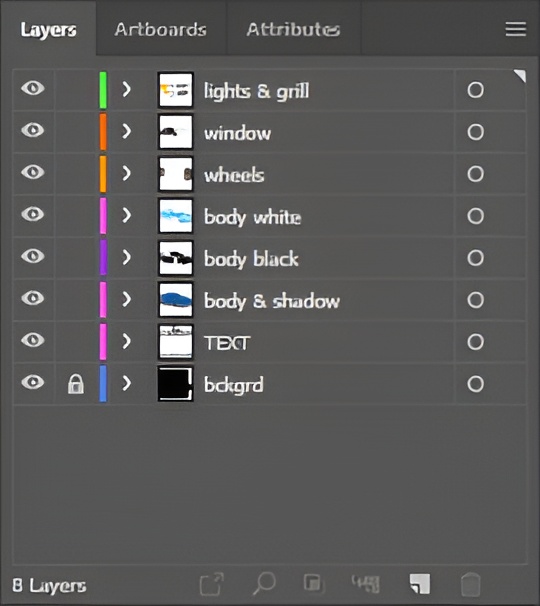Screen dimensions: 540x606
Task: Unlock the bckgrd layer padlock
Action: pyautogui.click(x=75, y=384)
